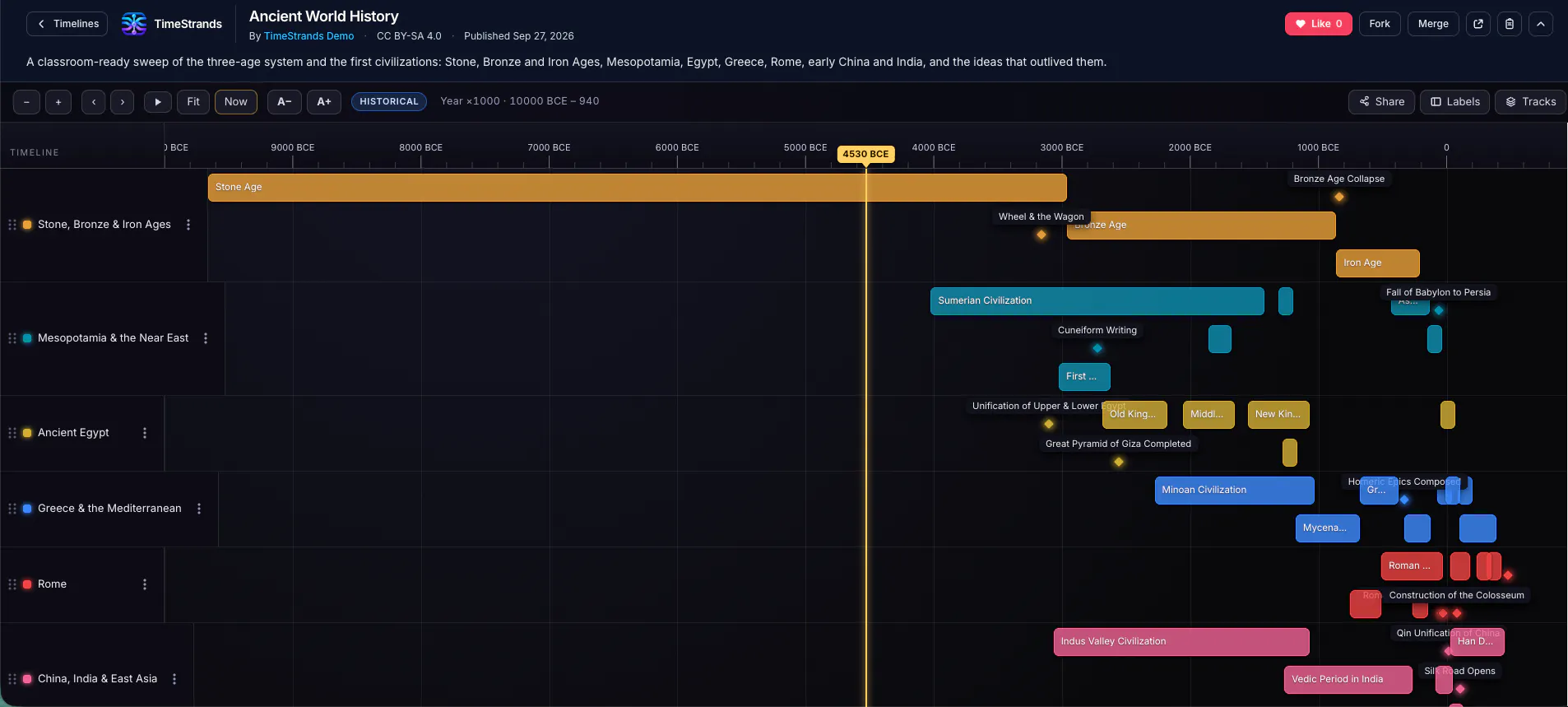The height and width of the screenshot is (707, 1568).
Task: Toggle the Labels panel
Action: (x=1454, y=102)
